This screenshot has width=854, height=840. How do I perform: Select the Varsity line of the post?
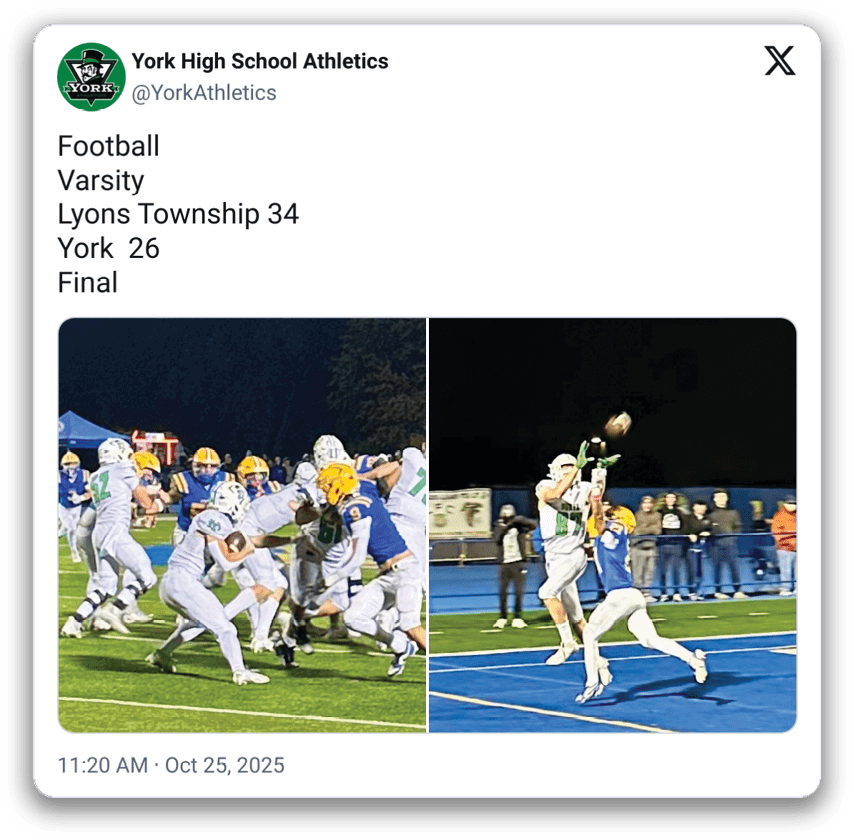[x=101, y=180]
